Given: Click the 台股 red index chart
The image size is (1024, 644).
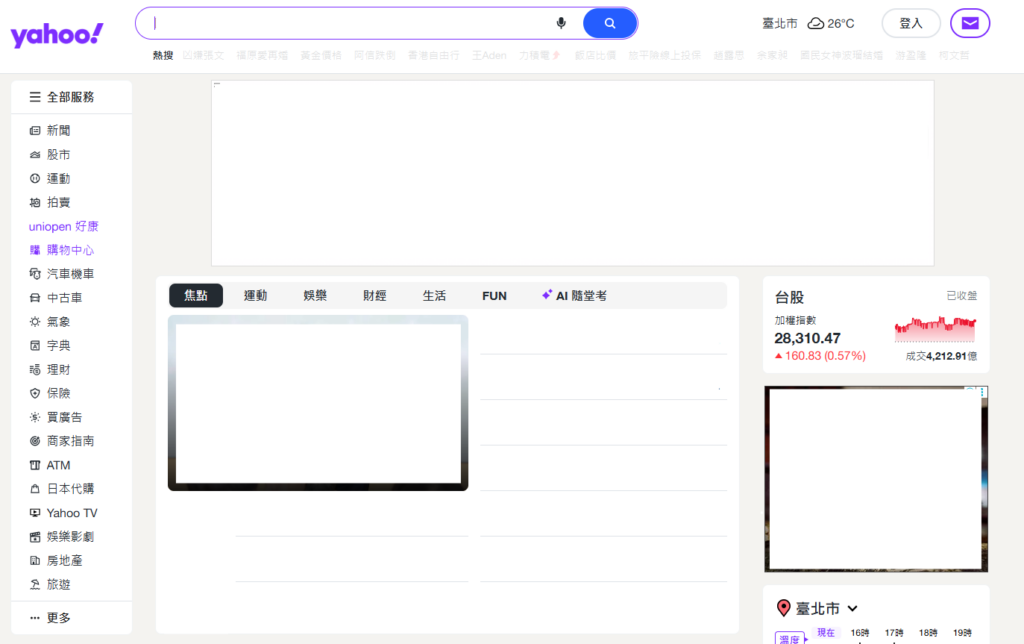Looking at the screenshot, I should (935, 329).
